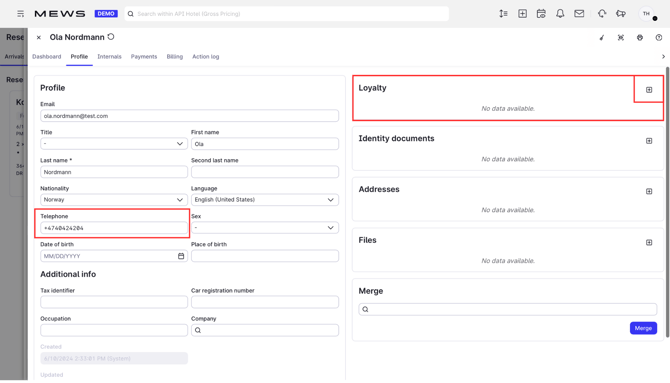Click the search field in top bar
The width and height of the screenshot is (670, 383).
coord(287,14)
